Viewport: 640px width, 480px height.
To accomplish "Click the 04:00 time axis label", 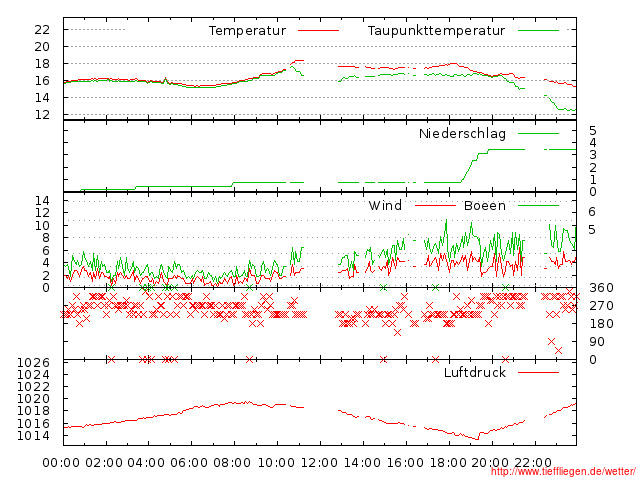I will point(146,463).
